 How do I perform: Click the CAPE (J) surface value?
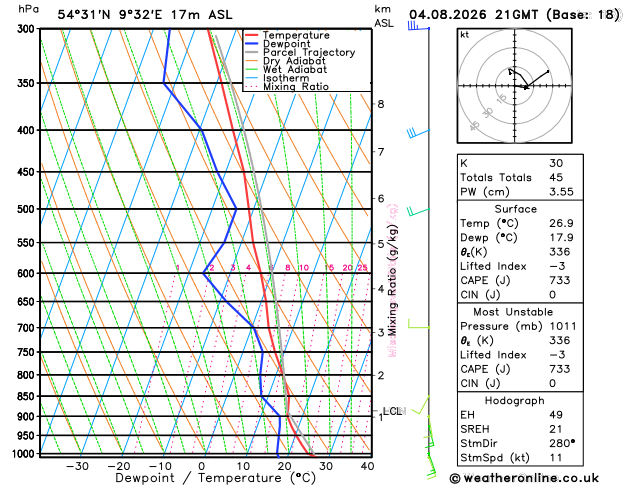coord(560,280)
